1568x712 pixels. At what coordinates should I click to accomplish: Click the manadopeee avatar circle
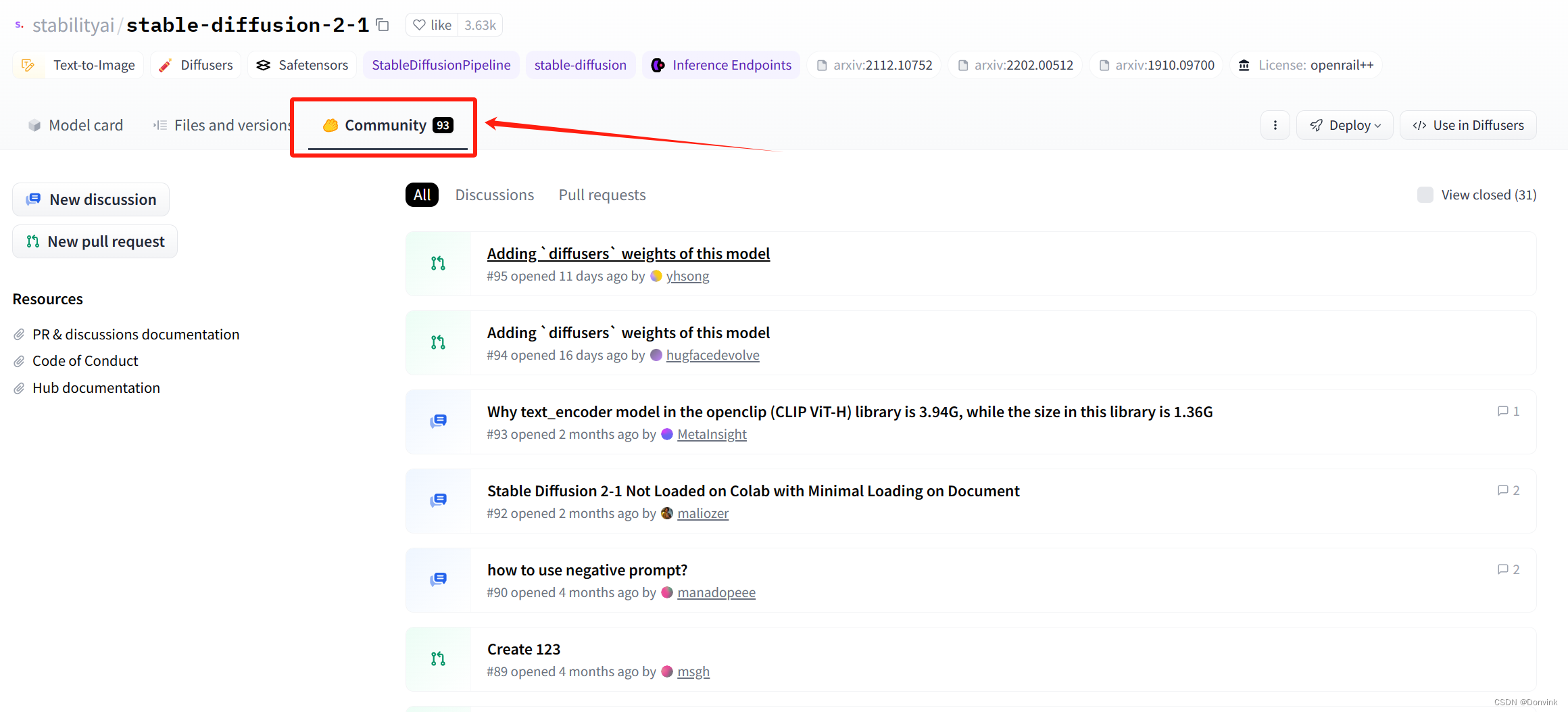[x=667, y=592]
